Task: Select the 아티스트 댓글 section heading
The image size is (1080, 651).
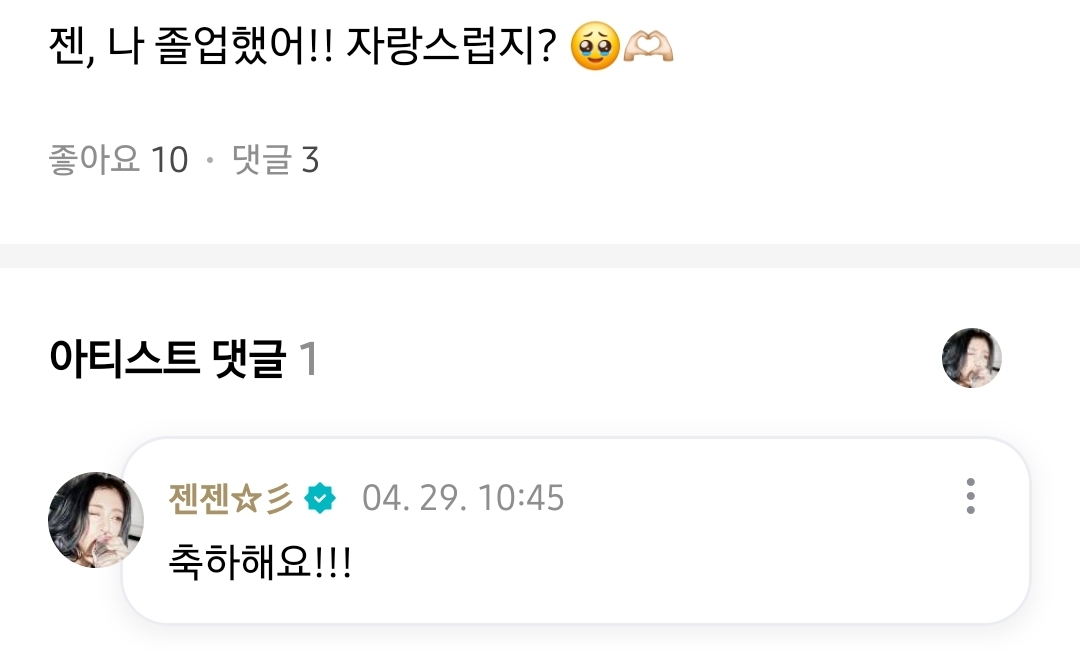Action: [167, 358]
